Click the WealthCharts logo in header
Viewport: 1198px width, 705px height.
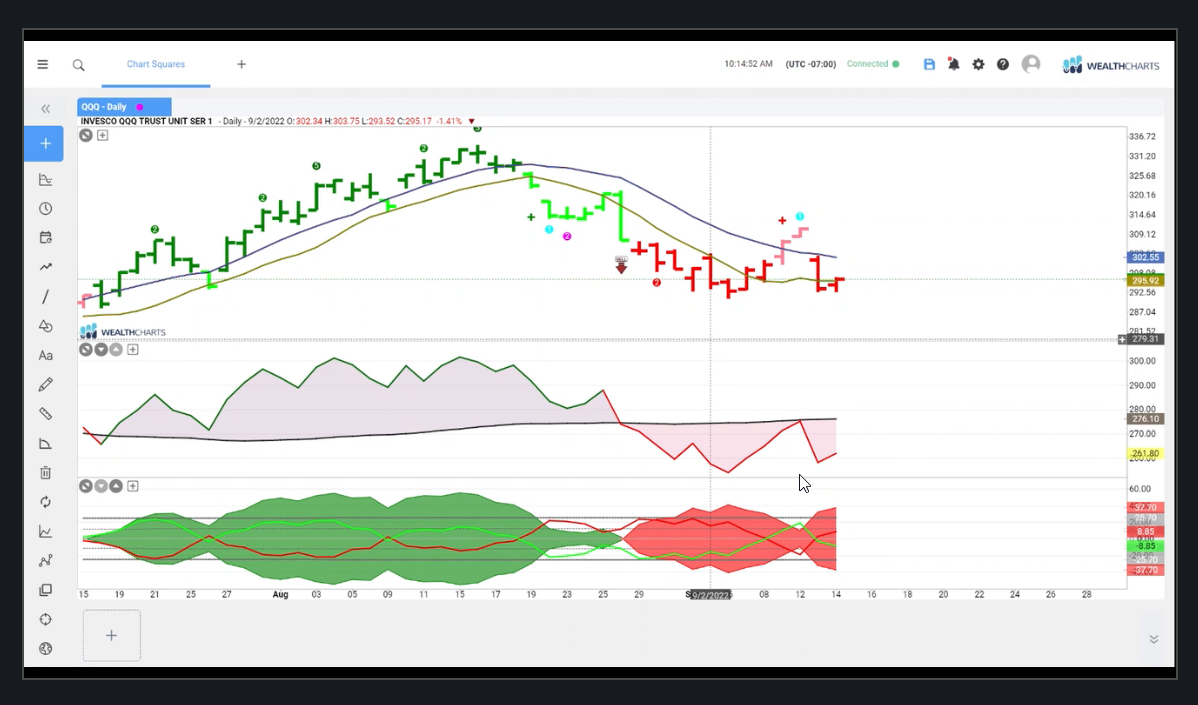pyautogui.click(x=1111, y=65)
